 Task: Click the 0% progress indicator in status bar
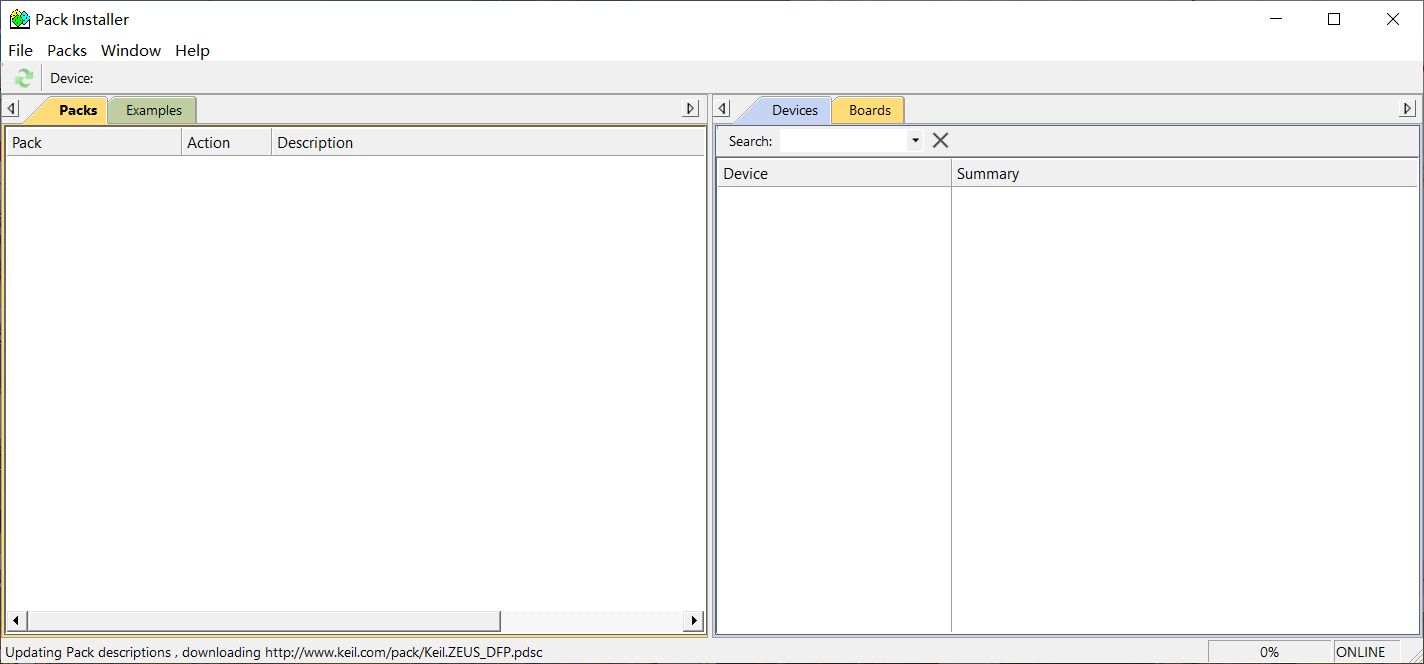pyautogui.click(x=1269, y=652)
